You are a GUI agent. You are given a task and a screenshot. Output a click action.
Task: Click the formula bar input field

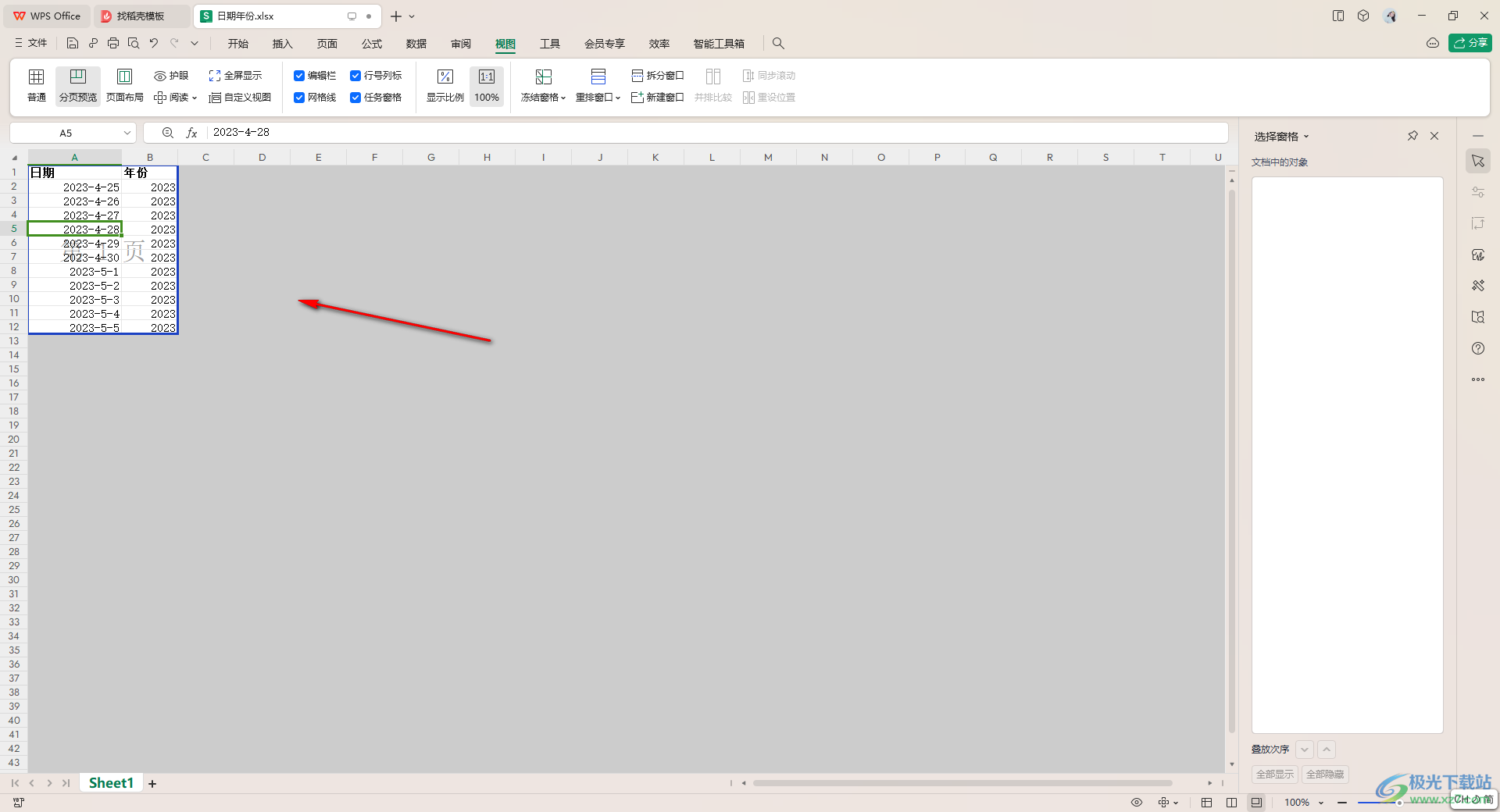tap(703, 133)
